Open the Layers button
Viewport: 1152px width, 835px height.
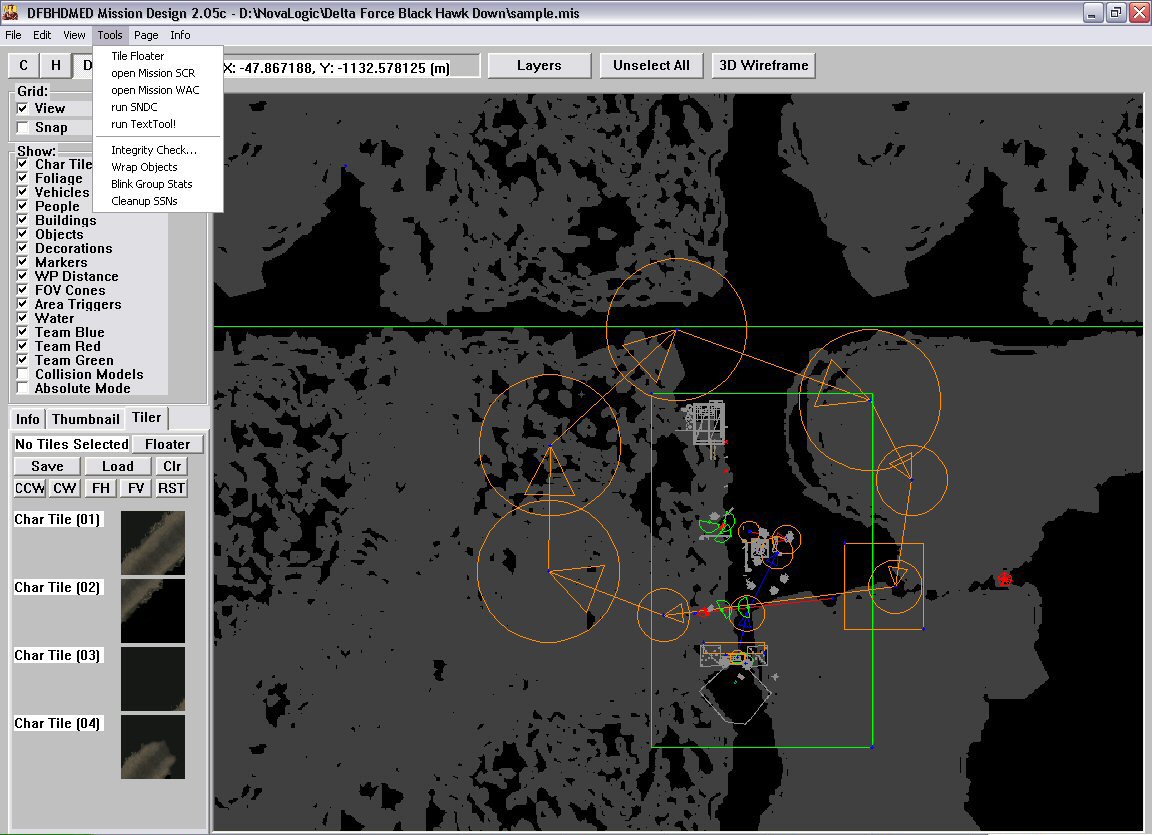click(539, 65)
